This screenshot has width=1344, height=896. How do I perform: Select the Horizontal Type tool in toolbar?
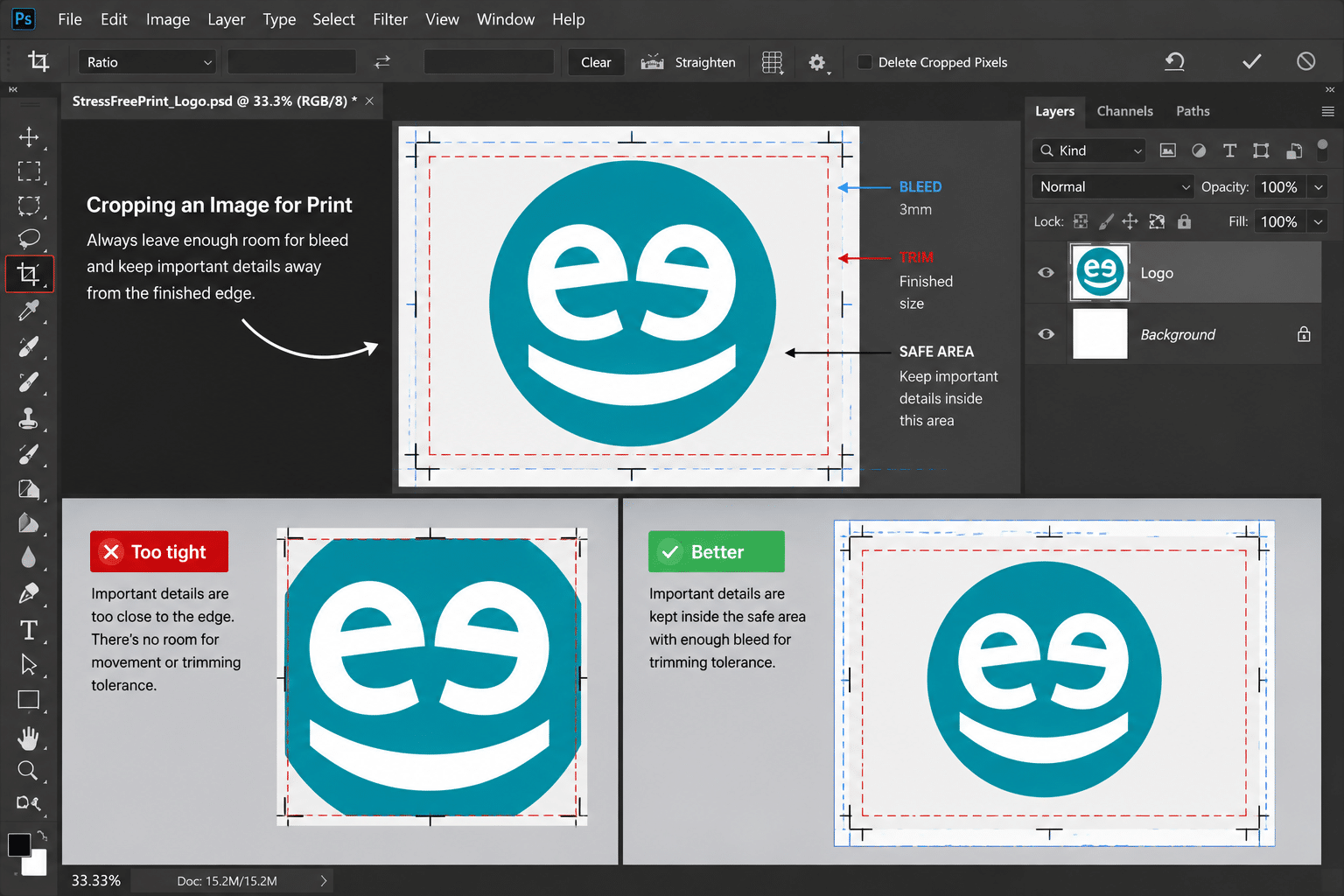click(29, 630)
